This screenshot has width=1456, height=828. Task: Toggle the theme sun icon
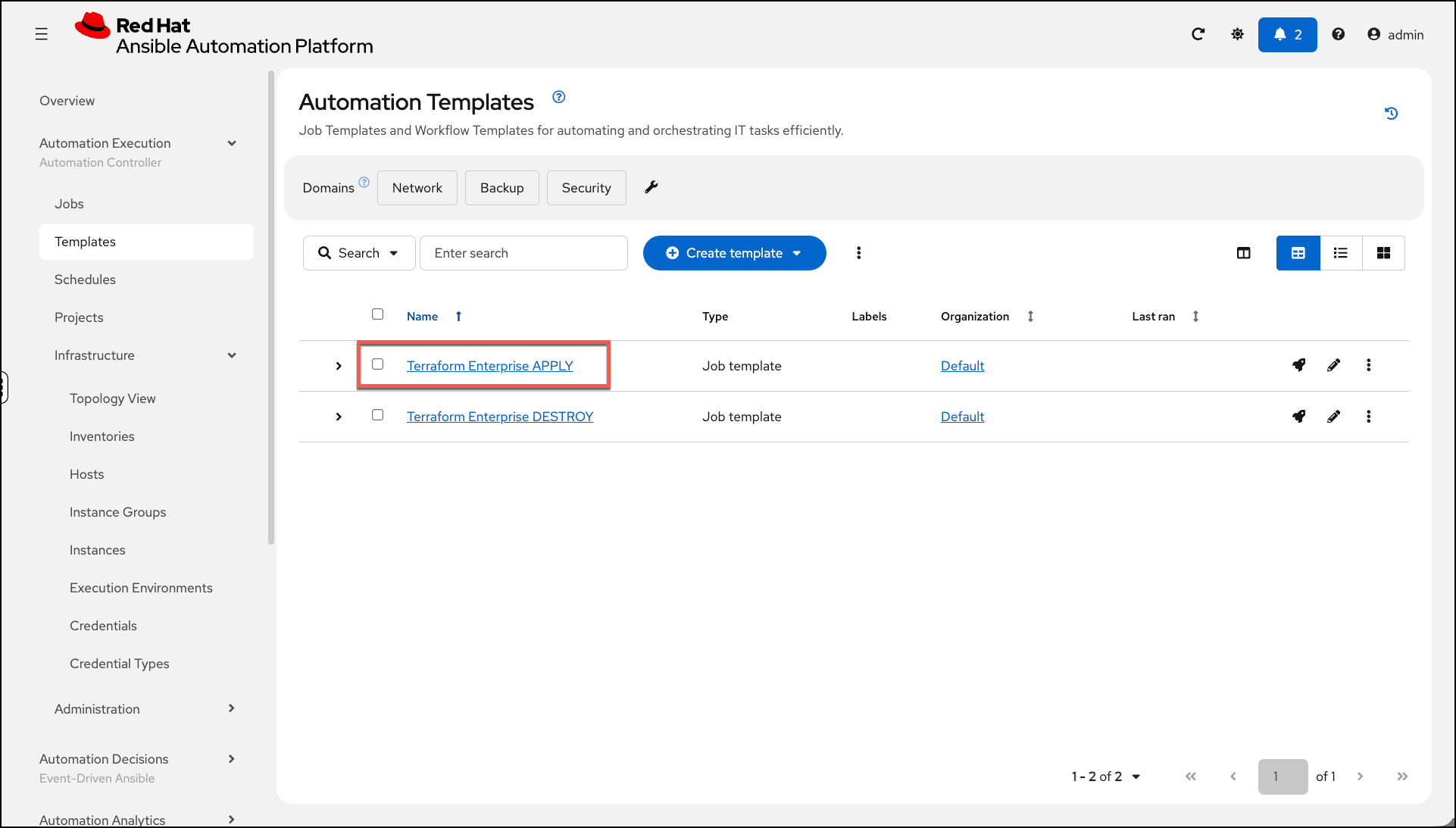click(1237, 34)
